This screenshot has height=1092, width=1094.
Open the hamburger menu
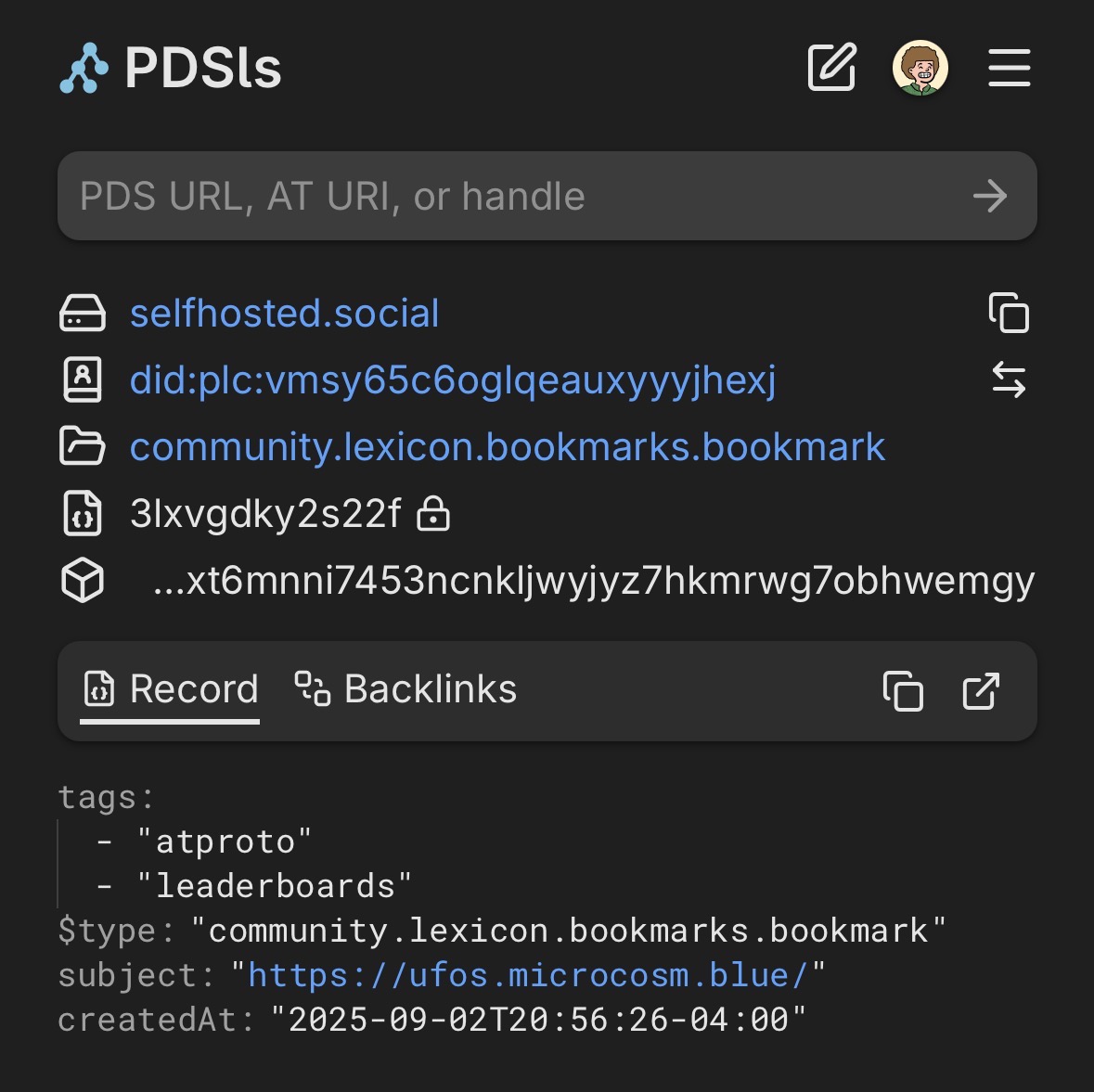point(1009,68)
